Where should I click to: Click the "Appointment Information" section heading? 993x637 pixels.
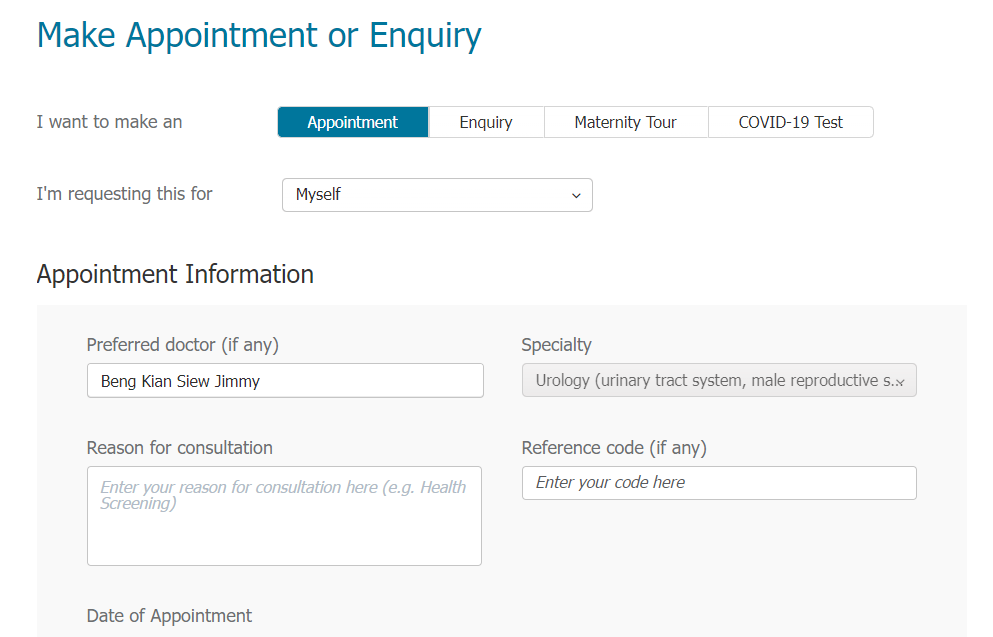coord(175,274)
